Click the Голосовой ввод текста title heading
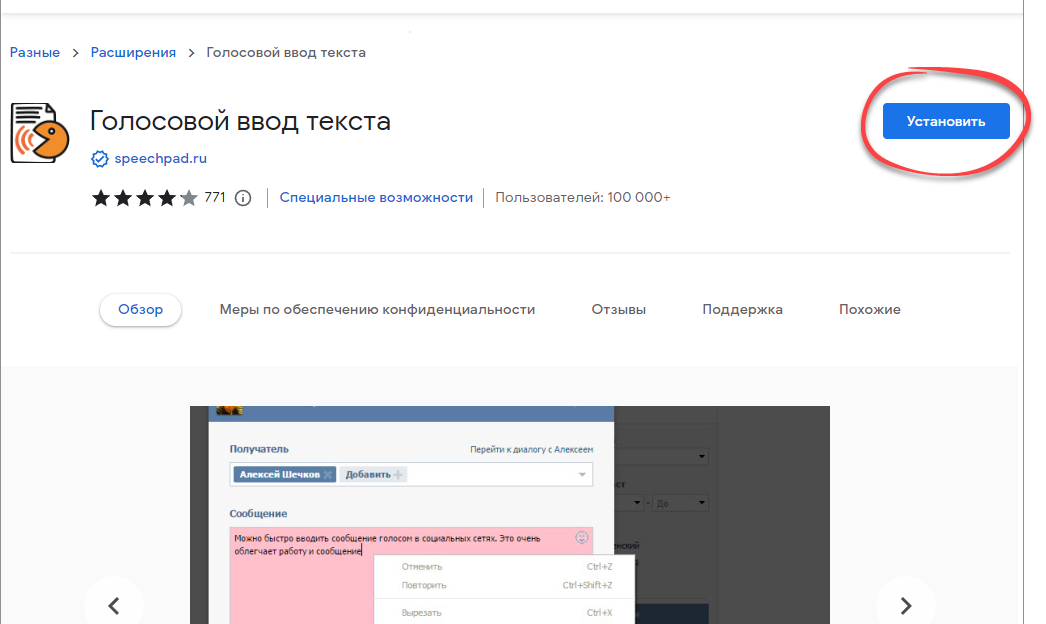The height and width of the screenshot is (624, 1046). click(240, 121)
